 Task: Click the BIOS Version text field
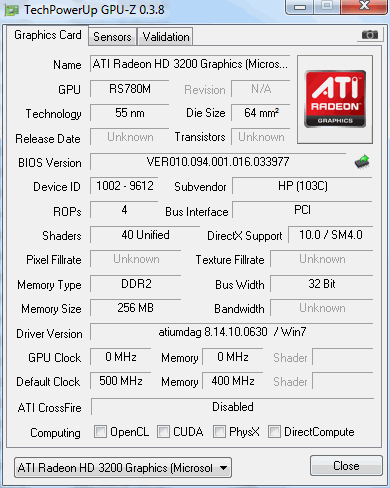coord(218,162)
